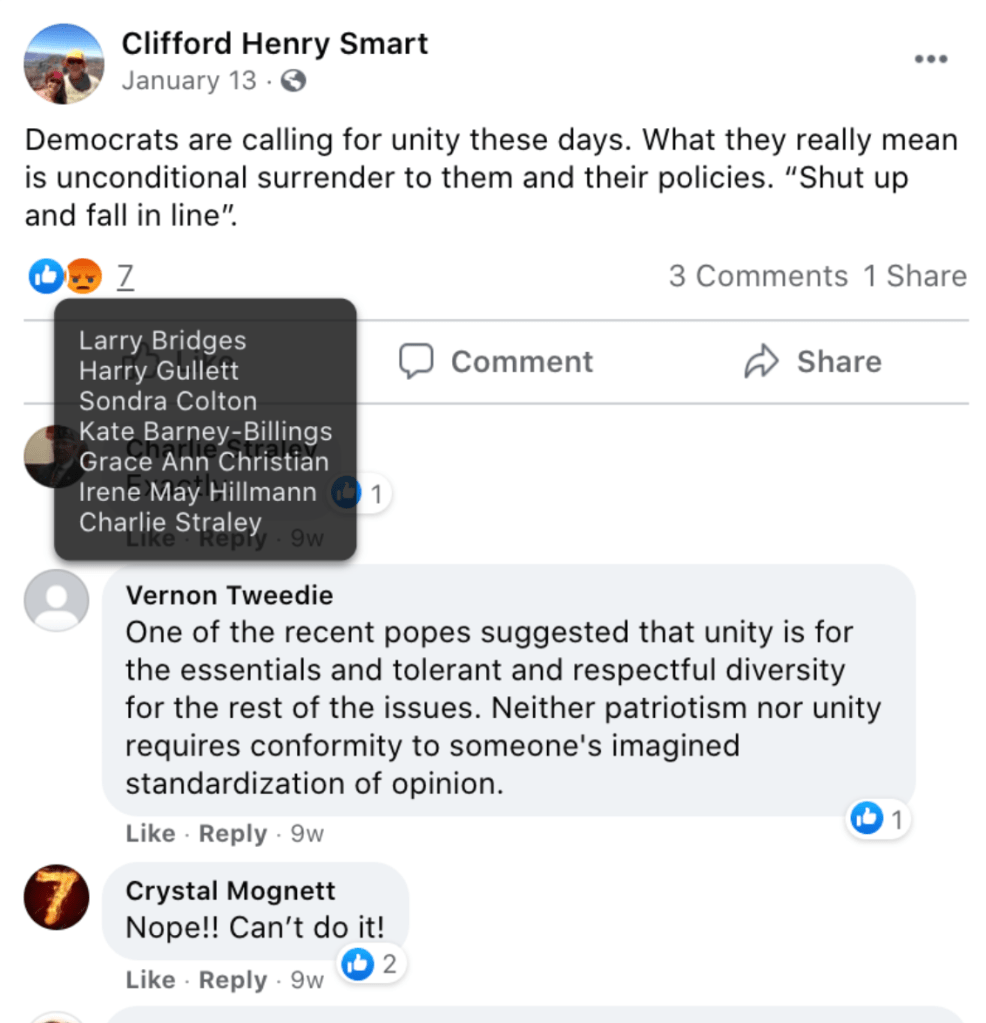Open Crystal Mognett's avatar with number 7
The width and height of the screenshot is (986, 1023).
pyautogui.click(x=56, y=897)
